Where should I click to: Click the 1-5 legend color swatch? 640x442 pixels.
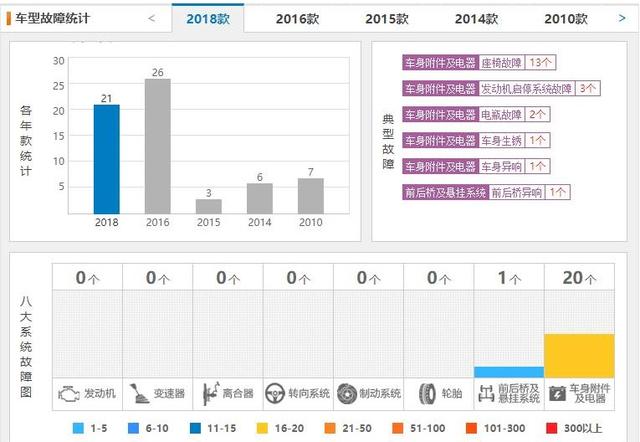coord(78,428)
